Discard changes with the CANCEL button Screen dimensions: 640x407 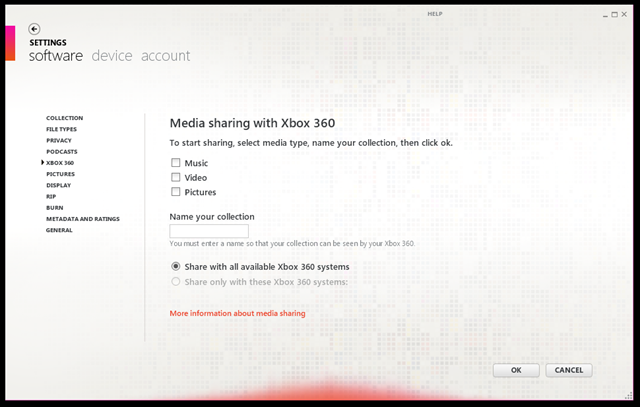pos(569,370)
